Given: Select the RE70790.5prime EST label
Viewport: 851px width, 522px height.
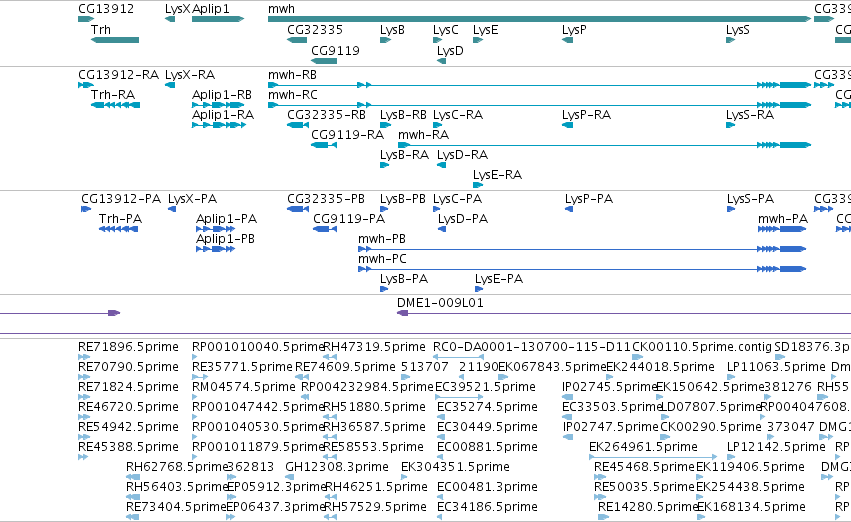Looking at the screenshot, I should (128, 367).
